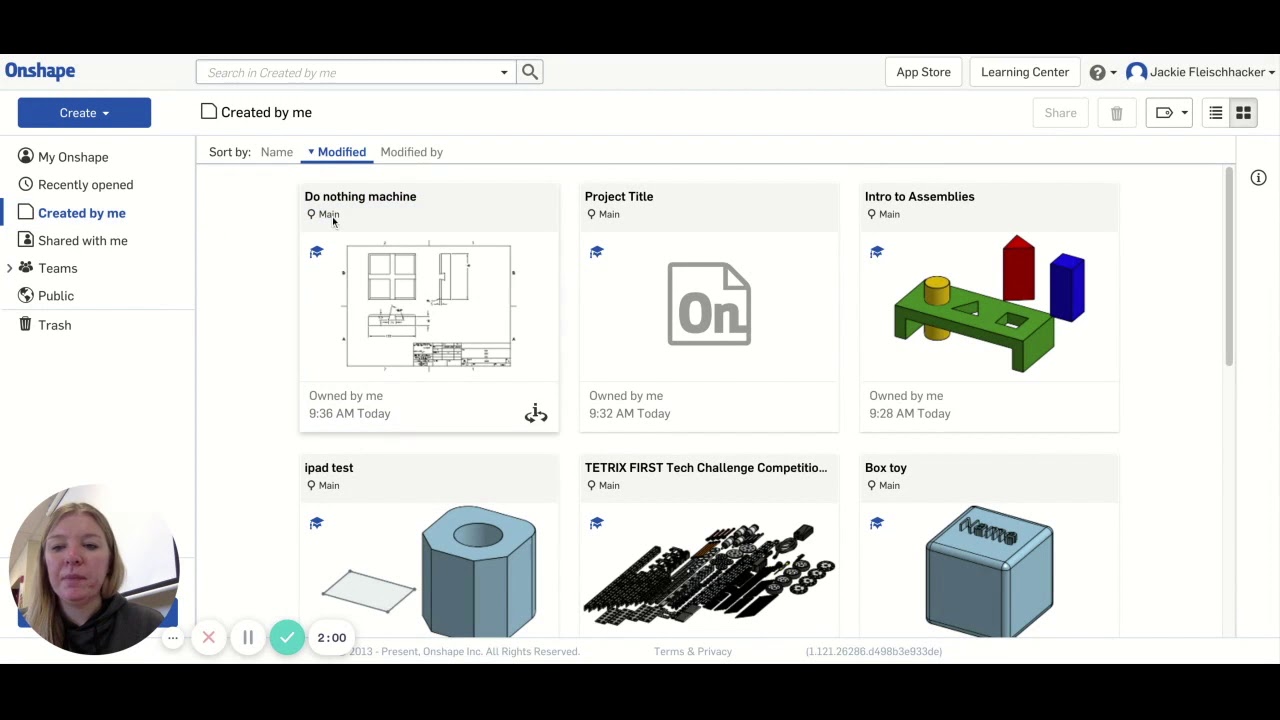Pause the screen recording
This screenshot has height=720, width=1280.
[248, 637]
